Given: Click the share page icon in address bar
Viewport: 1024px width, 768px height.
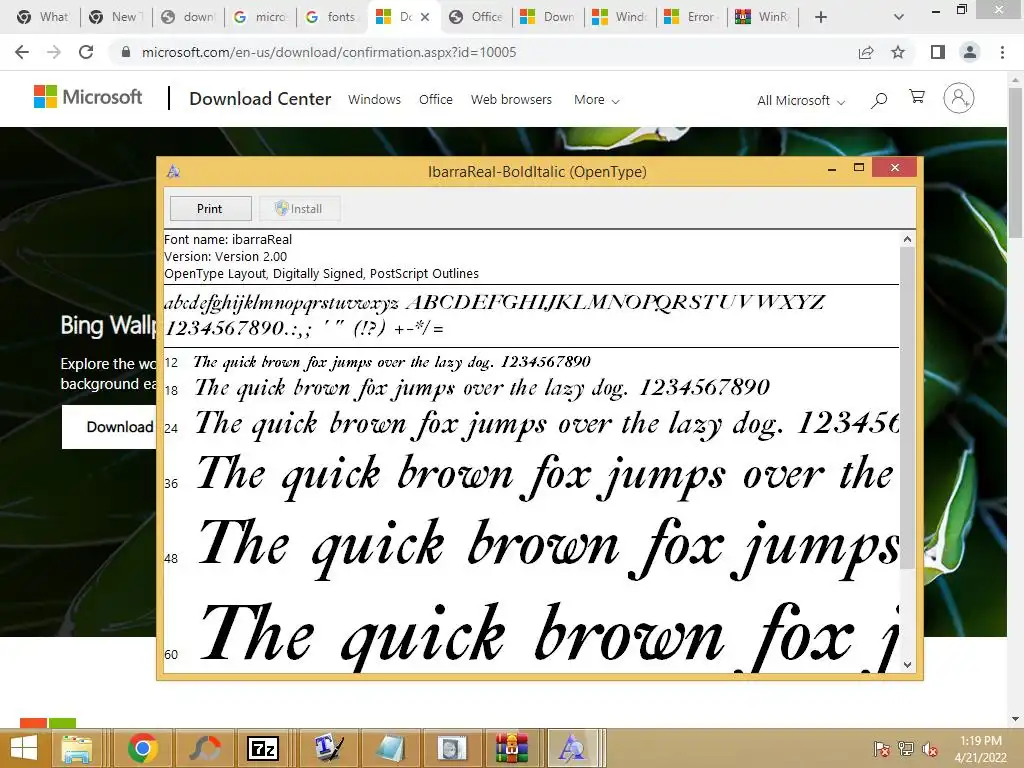Looking at the screenshot, I should pos(866,52).
